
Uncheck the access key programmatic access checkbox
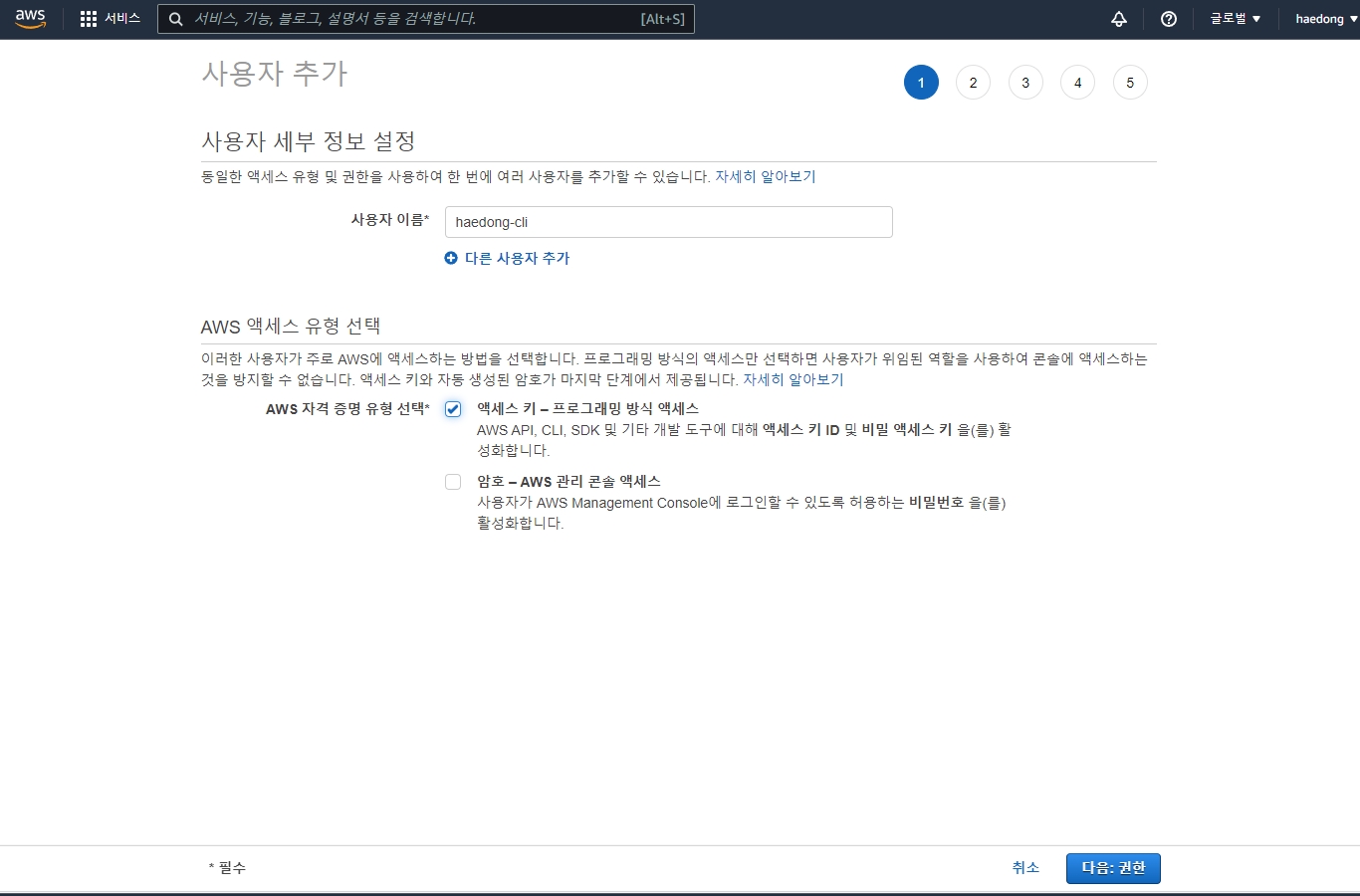tap(453, 409)
